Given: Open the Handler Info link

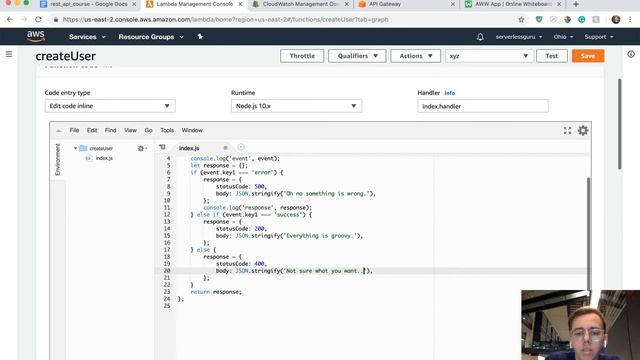Looking at the screenshot, I should point(449,93).
